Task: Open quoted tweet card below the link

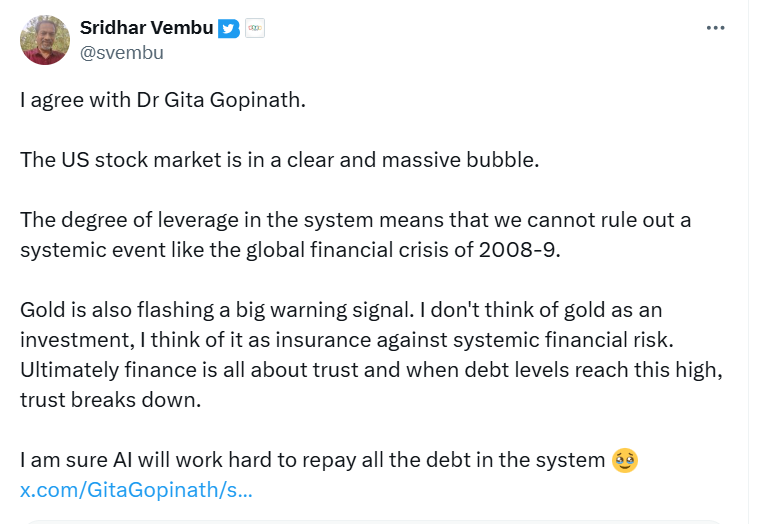Action: [x=374, y=522]
